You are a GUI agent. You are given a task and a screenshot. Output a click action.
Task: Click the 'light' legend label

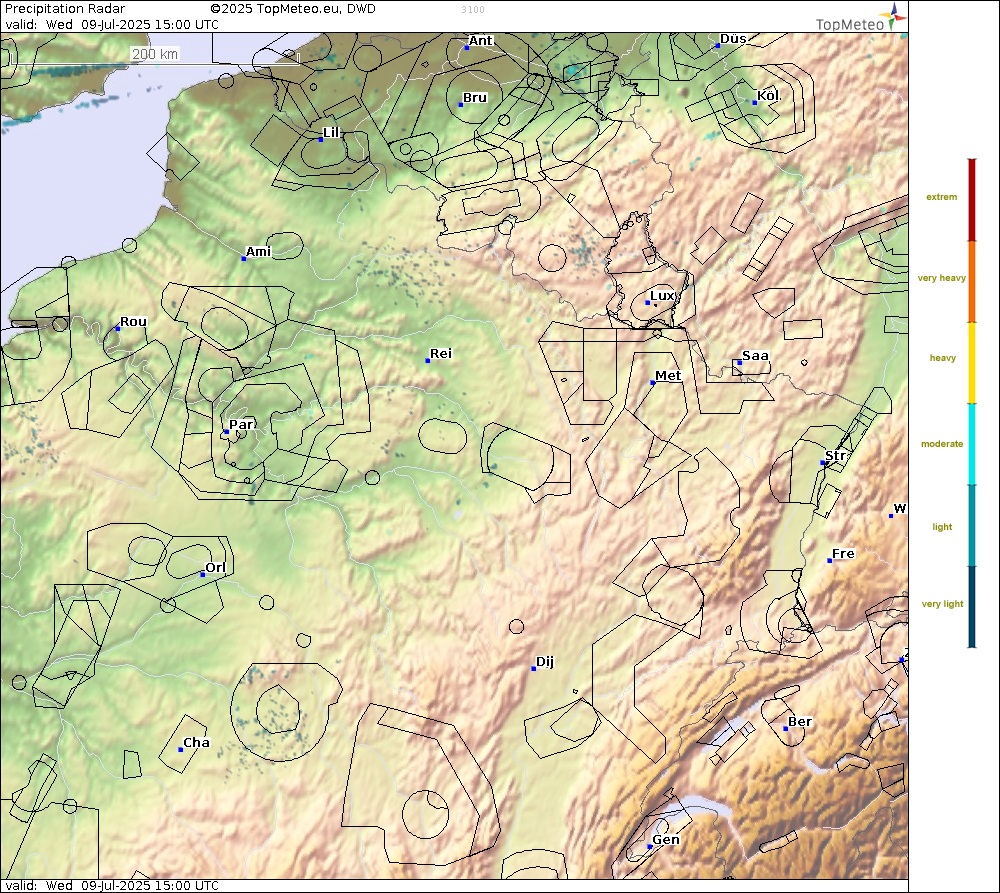[x=942, y=527]
